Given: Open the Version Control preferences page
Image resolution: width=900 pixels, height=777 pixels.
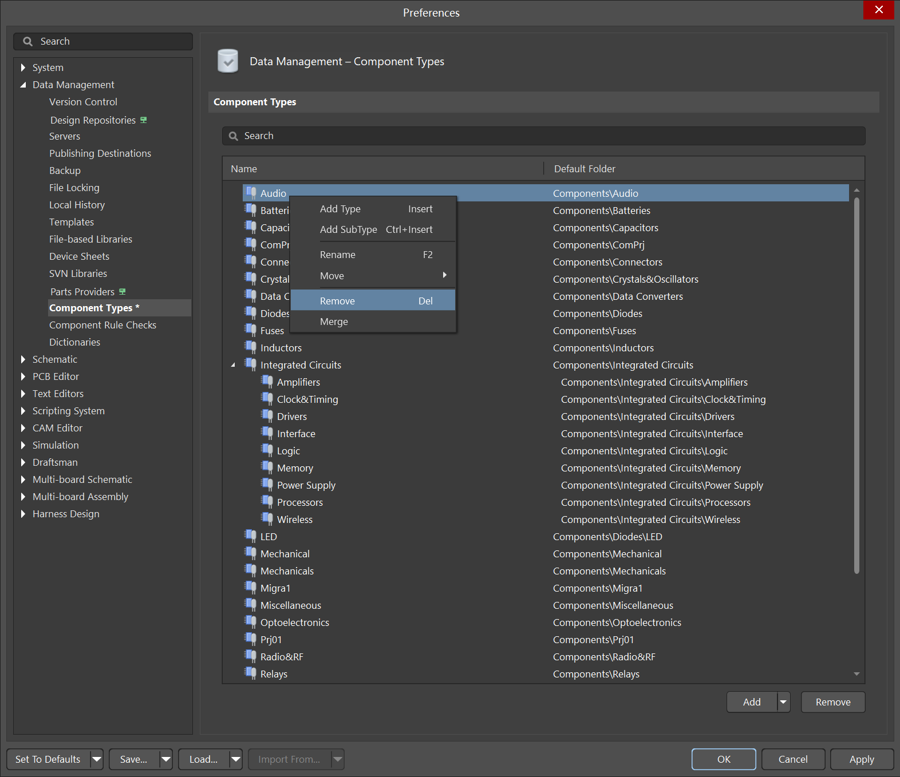Looking at the screenshot, I should 83,102.
